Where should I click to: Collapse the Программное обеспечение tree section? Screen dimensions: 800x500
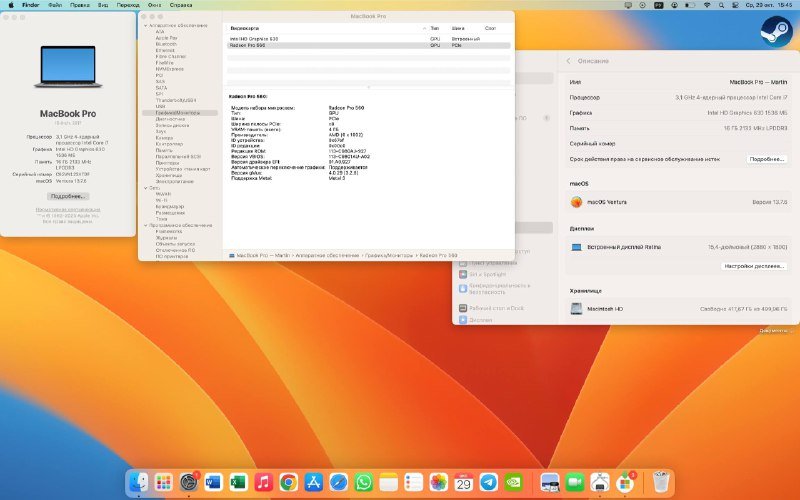pyautogui.click(x=145, y=226)
